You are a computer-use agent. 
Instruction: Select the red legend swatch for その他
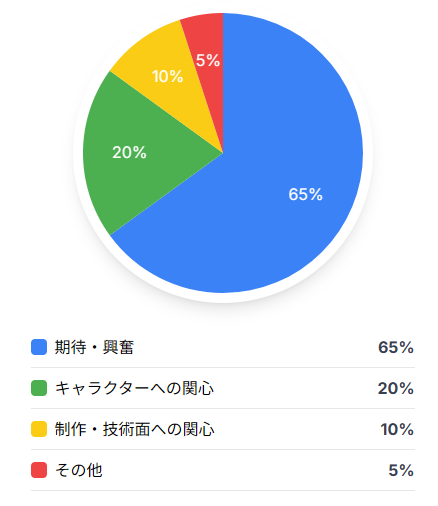tap(39, 470)
